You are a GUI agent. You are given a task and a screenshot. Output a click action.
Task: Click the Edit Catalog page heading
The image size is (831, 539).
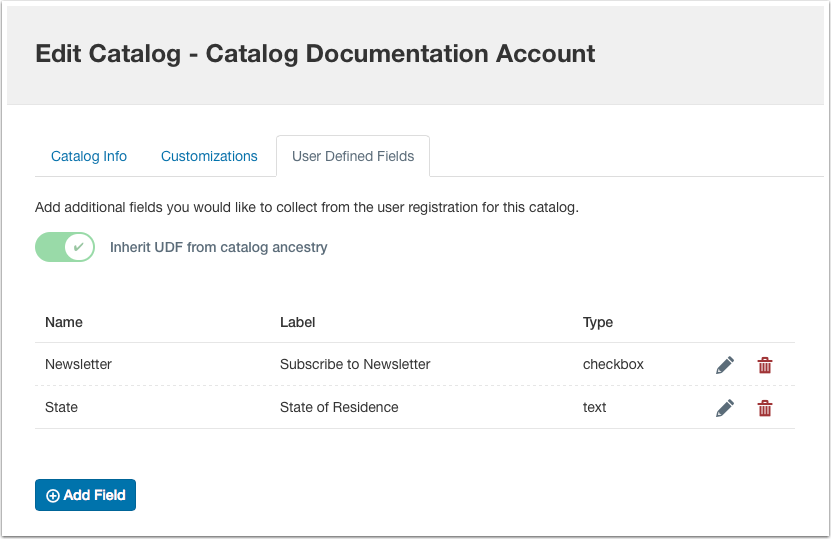[x=315, y=53]
